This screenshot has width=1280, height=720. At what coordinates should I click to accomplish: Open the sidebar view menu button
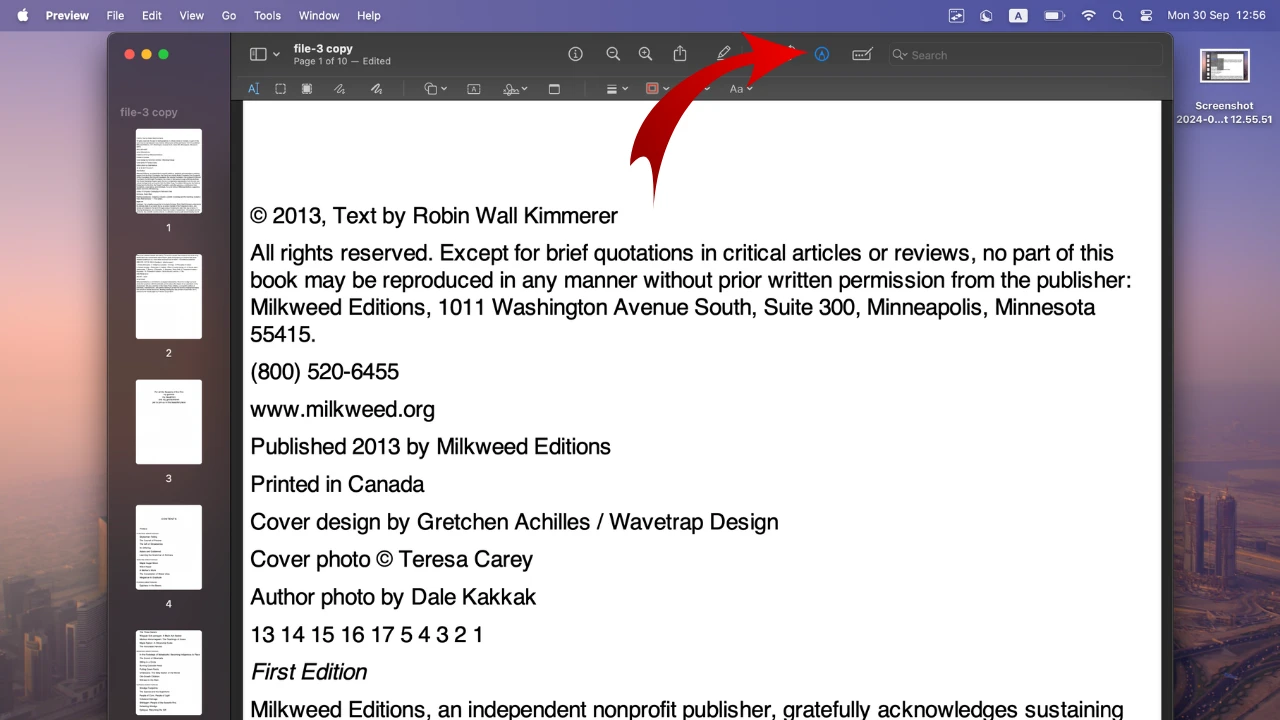[258, 54]
